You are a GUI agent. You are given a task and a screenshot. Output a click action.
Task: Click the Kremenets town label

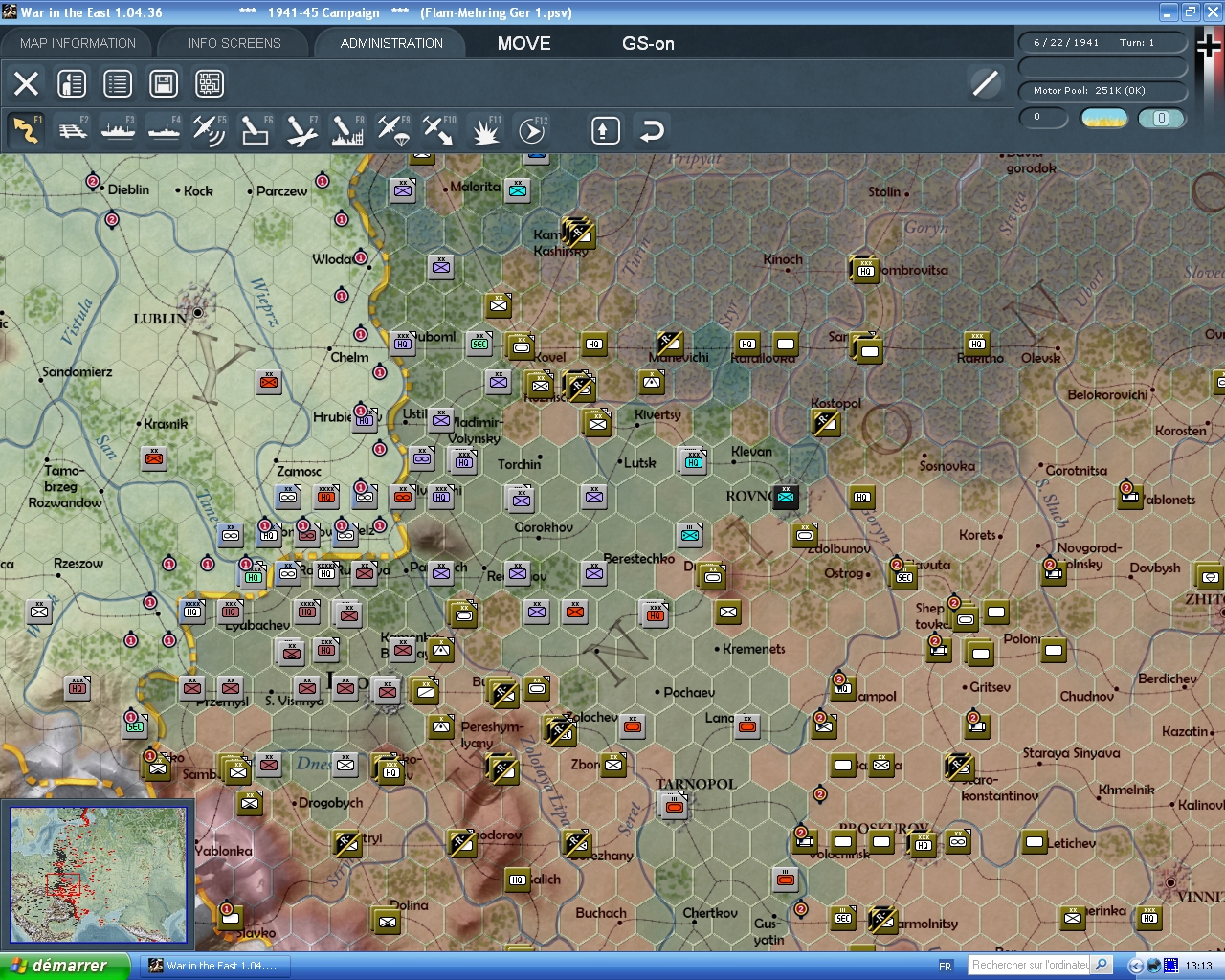754,649
